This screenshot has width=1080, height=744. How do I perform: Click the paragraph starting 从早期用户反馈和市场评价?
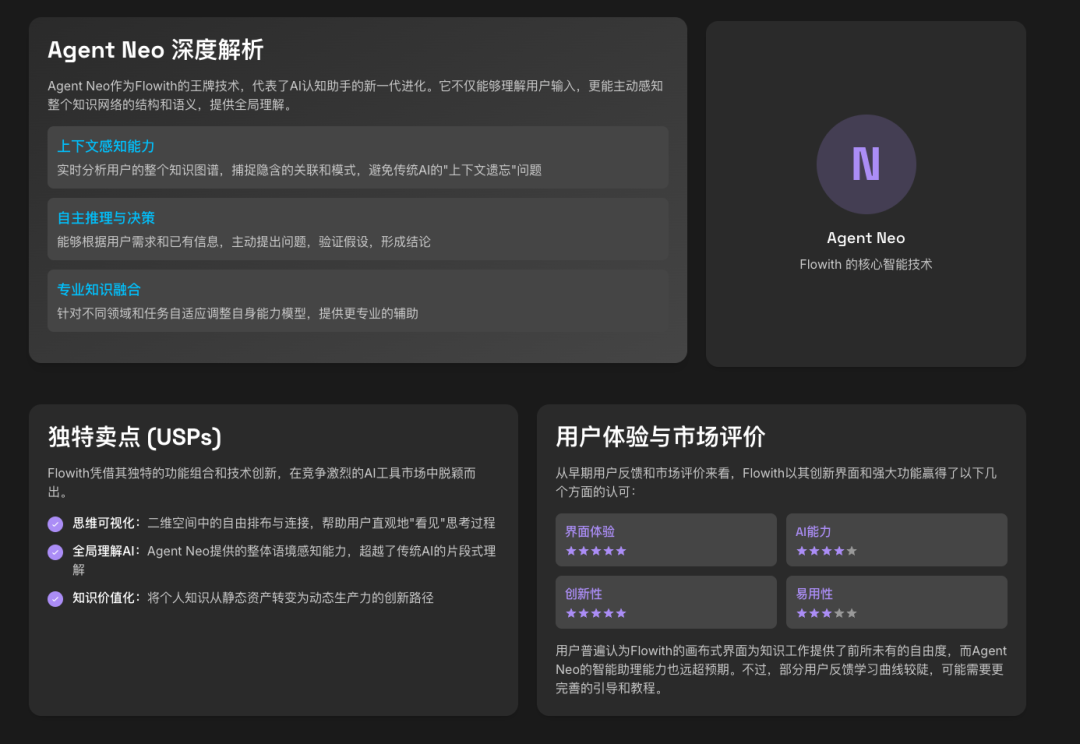coord(776,482)
